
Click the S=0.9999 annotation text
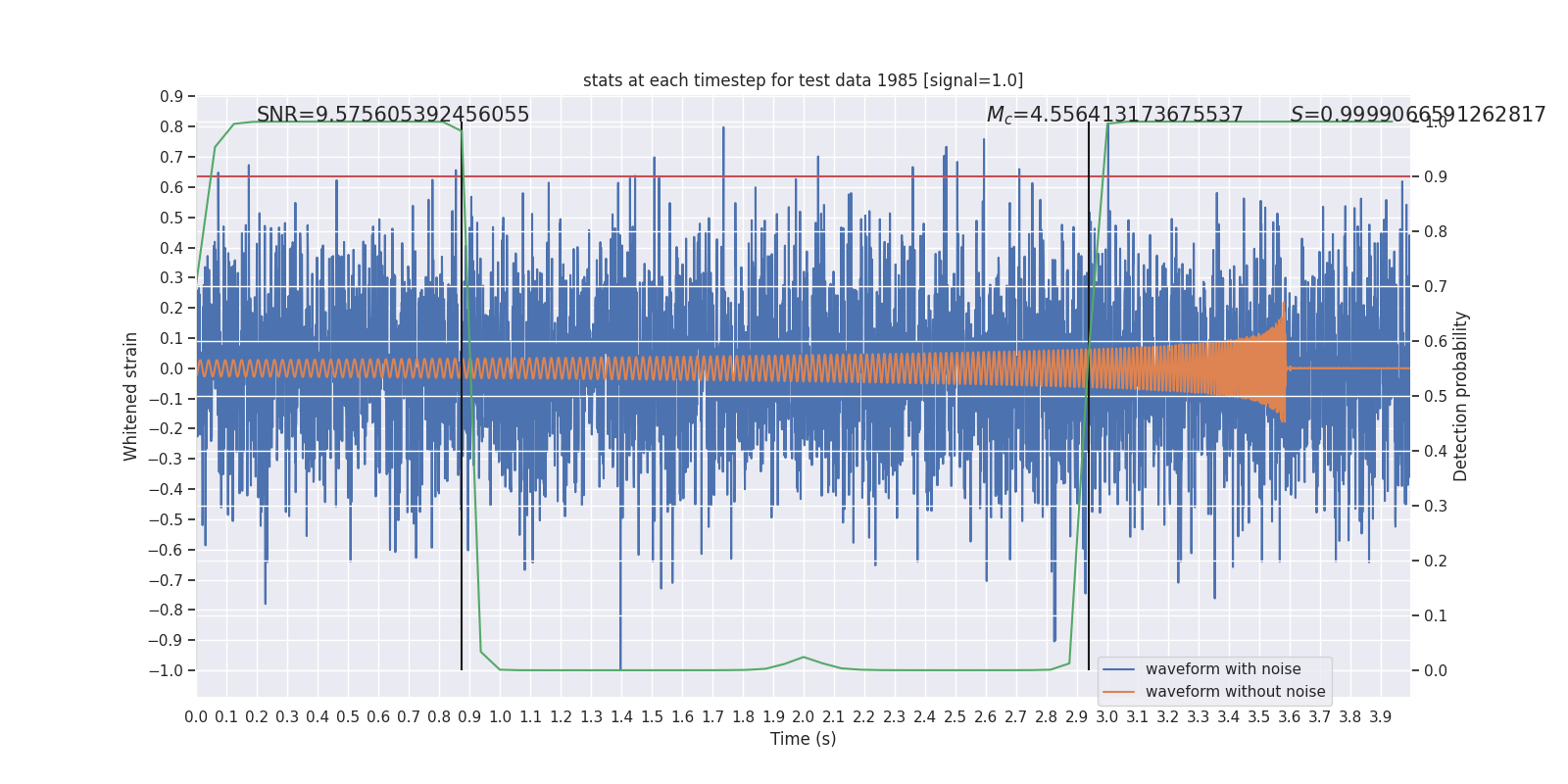pyautogui.click(x=1418, y=115)
